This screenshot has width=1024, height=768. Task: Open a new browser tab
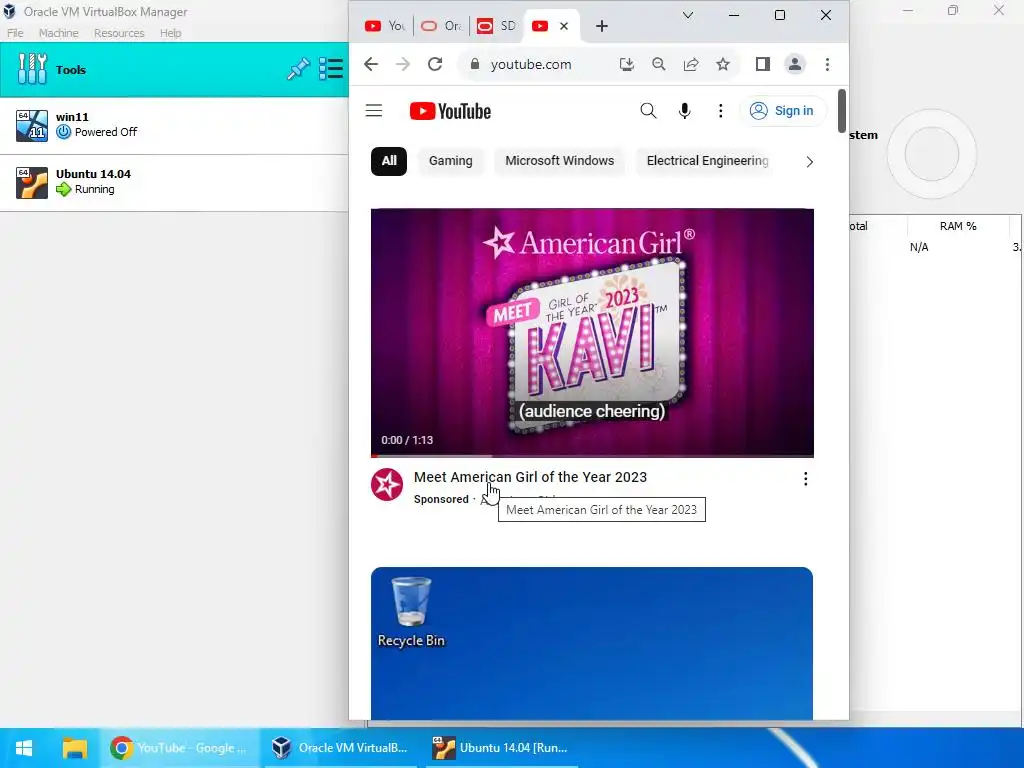602,26
